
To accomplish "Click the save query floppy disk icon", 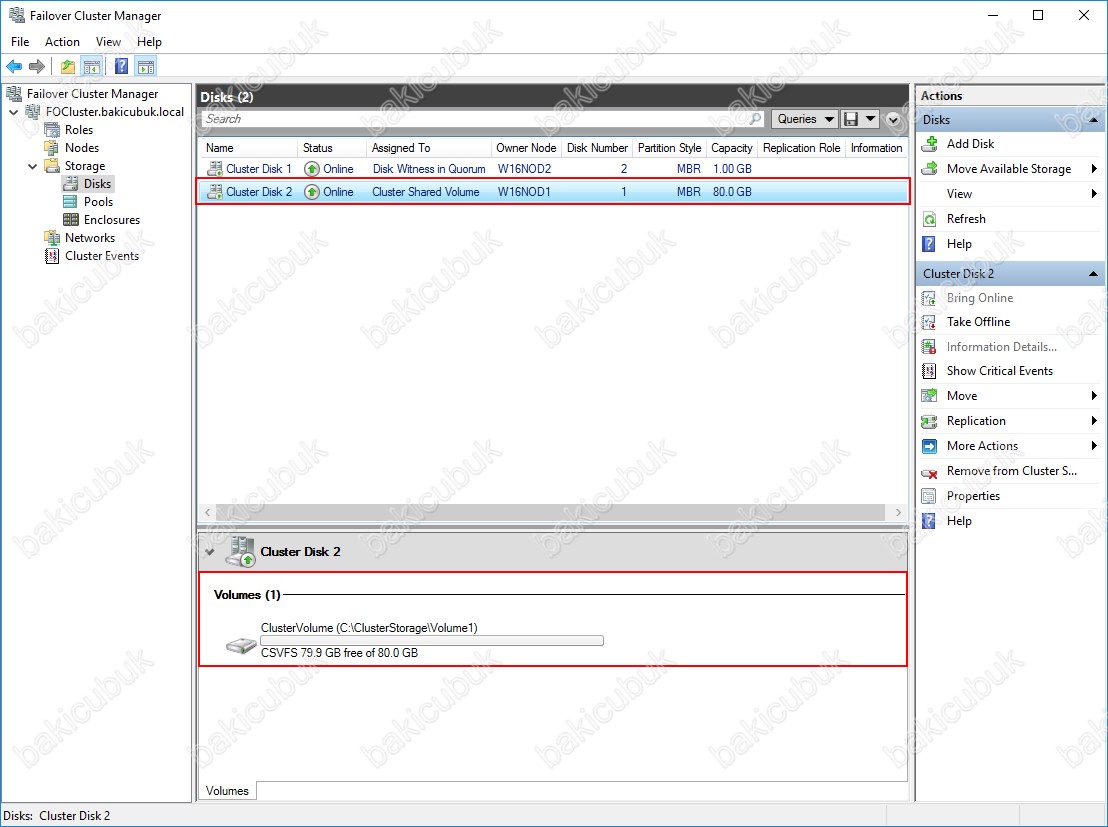I will (x=851, y=119).
